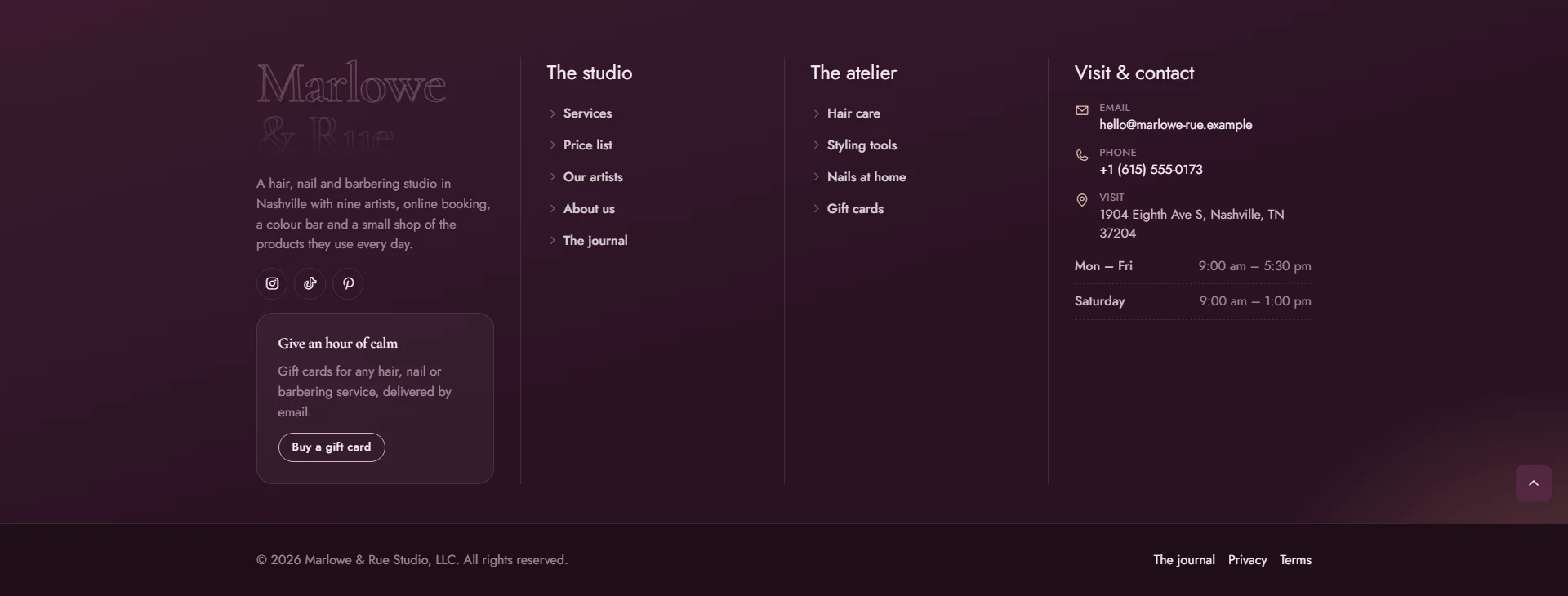
Task: Click the 'Visit & contact' heading
Action: [1134, 73]
